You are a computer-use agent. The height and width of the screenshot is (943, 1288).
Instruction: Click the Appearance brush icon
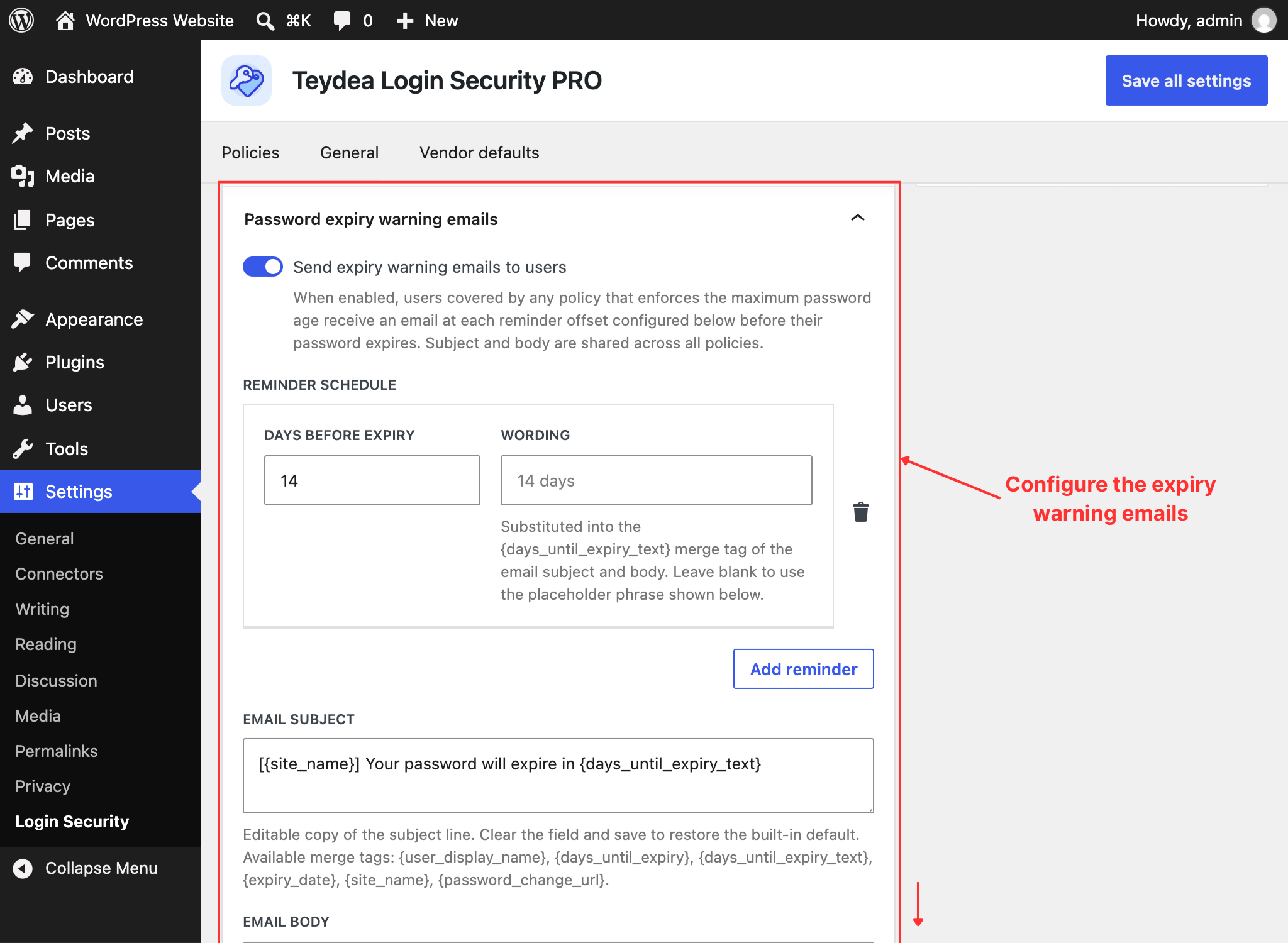(x=23, y=319)
